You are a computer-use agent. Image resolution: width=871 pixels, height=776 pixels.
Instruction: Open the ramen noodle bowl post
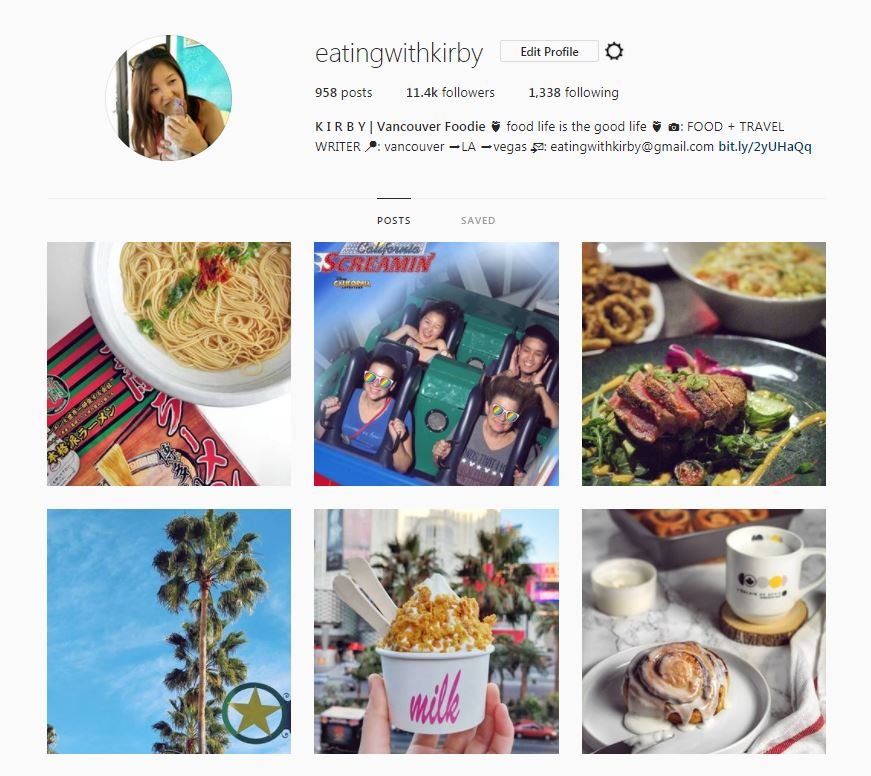[169, 364]
